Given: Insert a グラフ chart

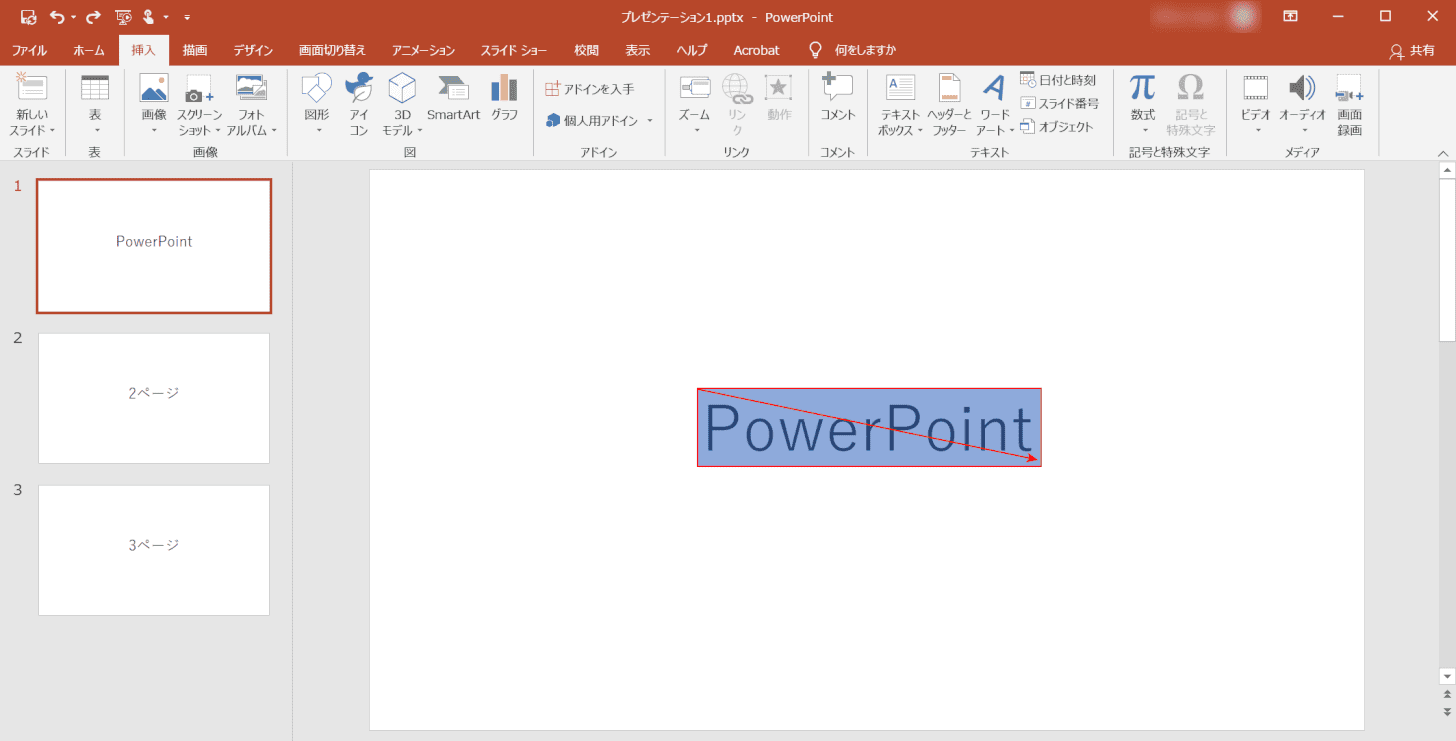Looking at the screenshot, I should pos(505,98).
